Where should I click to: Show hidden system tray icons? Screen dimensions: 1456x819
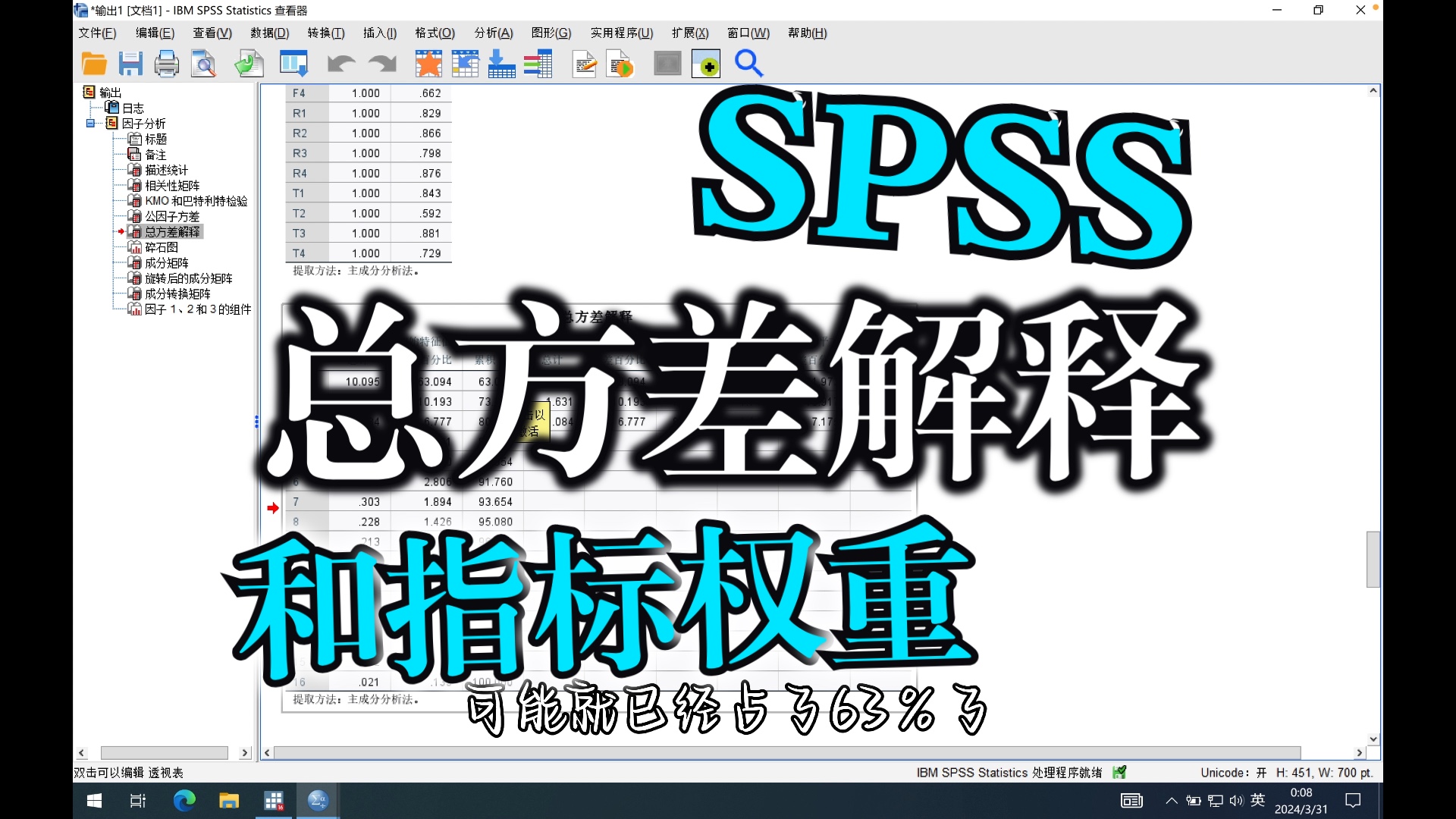[1172, 801]
